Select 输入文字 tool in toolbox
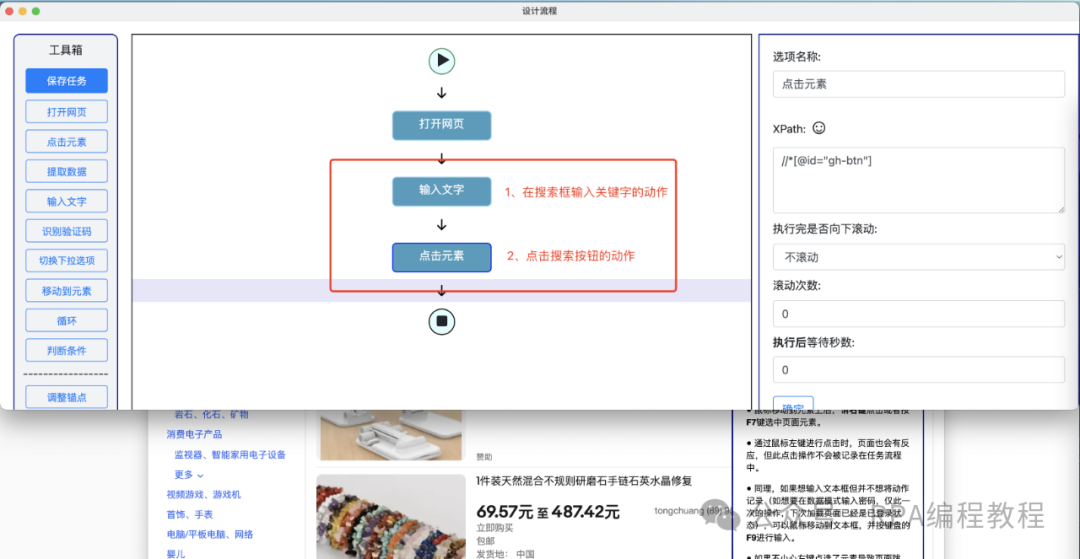1080x559 pixels. point(67,202)
